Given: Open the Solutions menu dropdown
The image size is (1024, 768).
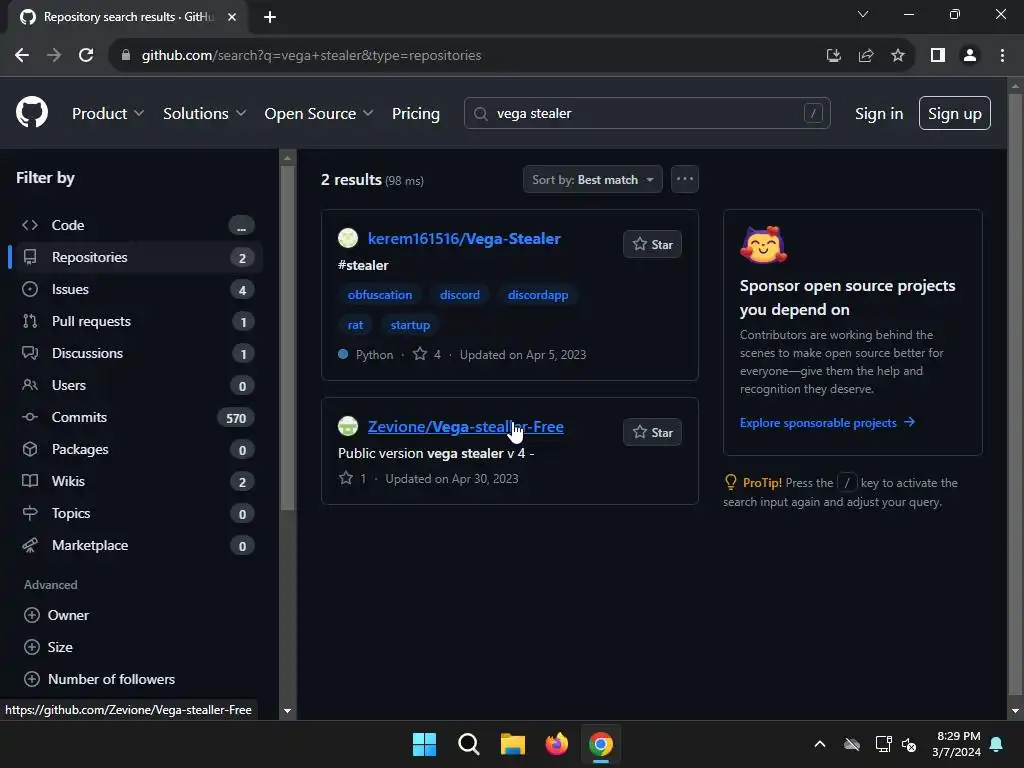Looking at the screenshot, I should coord(204,114).
